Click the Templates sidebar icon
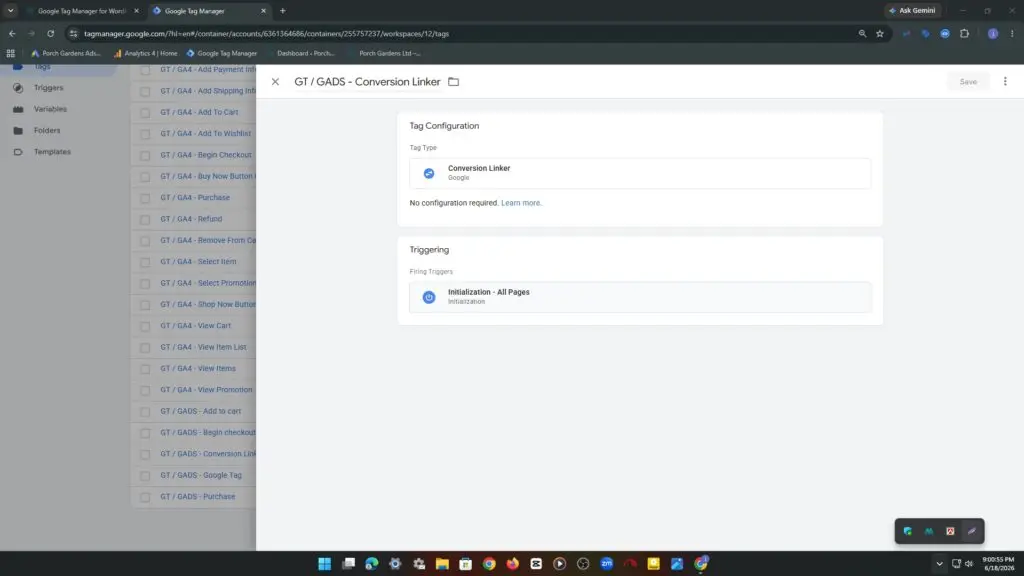Screen dimensions: 1024x576 point(18,152)
